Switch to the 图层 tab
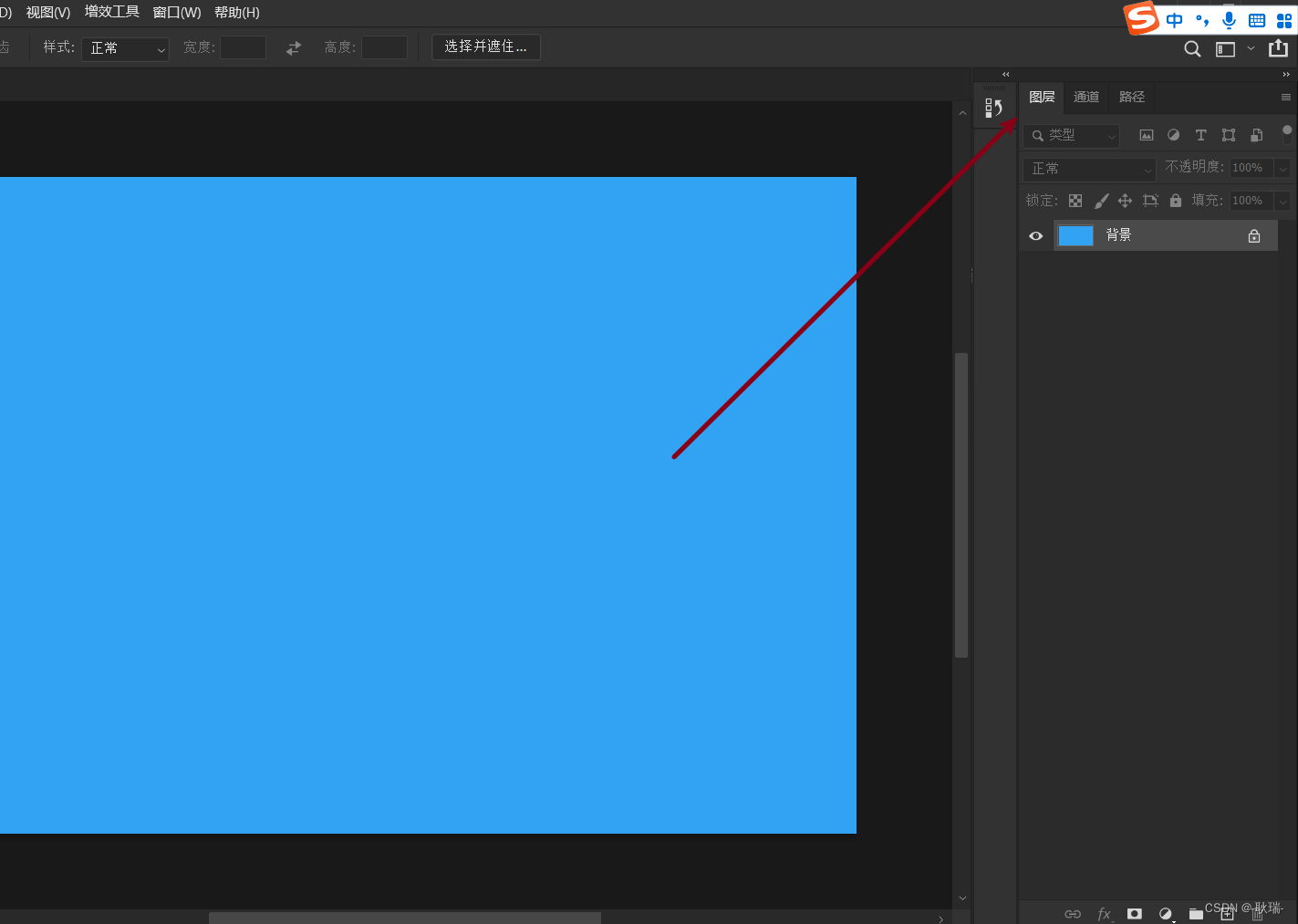 click(1042, 98)
